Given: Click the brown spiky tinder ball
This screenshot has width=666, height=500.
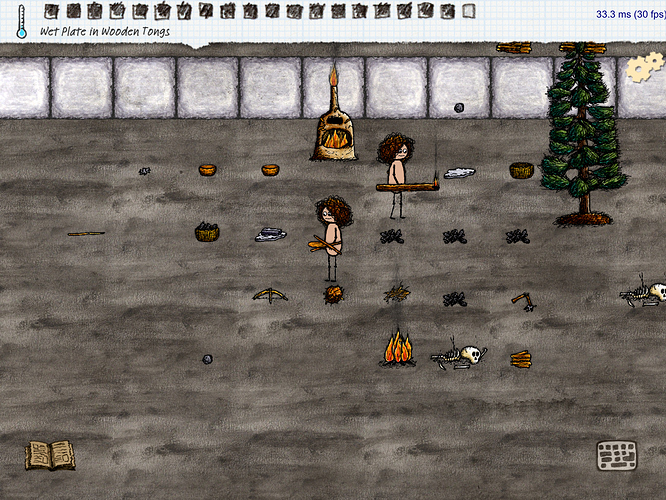Looking at the screenshot, I should point(334,294).
